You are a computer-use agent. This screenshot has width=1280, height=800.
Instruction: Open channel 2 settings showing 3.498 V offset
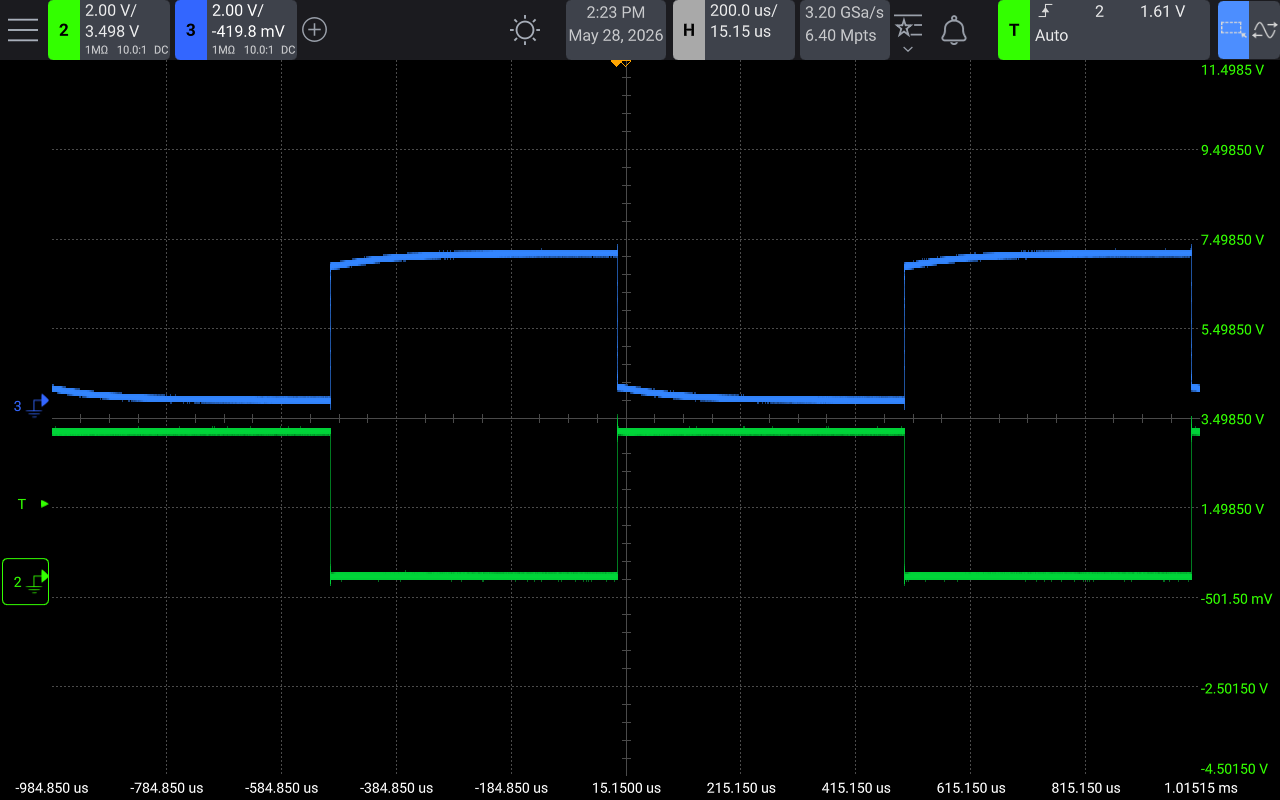pyautogui.click(x=125, y=30)
